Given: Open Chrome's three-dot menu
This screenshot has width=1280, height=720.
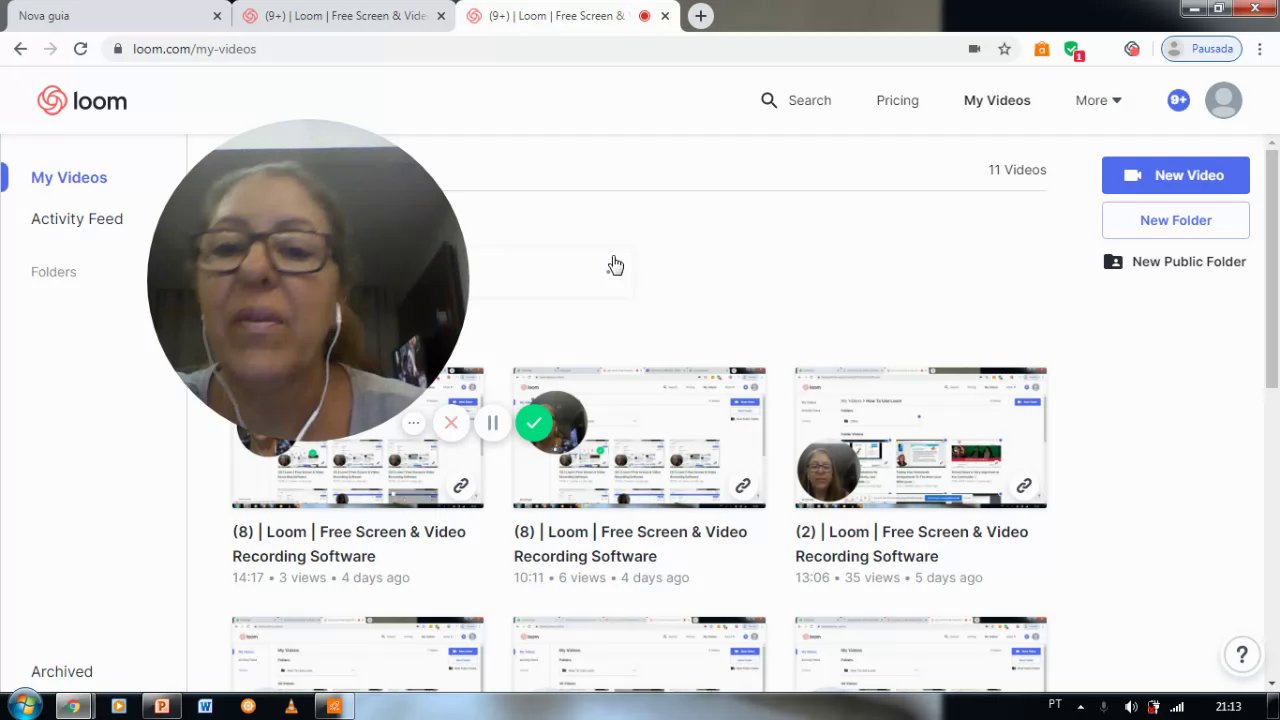Looking at the screenshot, I should pos(1260,48).
